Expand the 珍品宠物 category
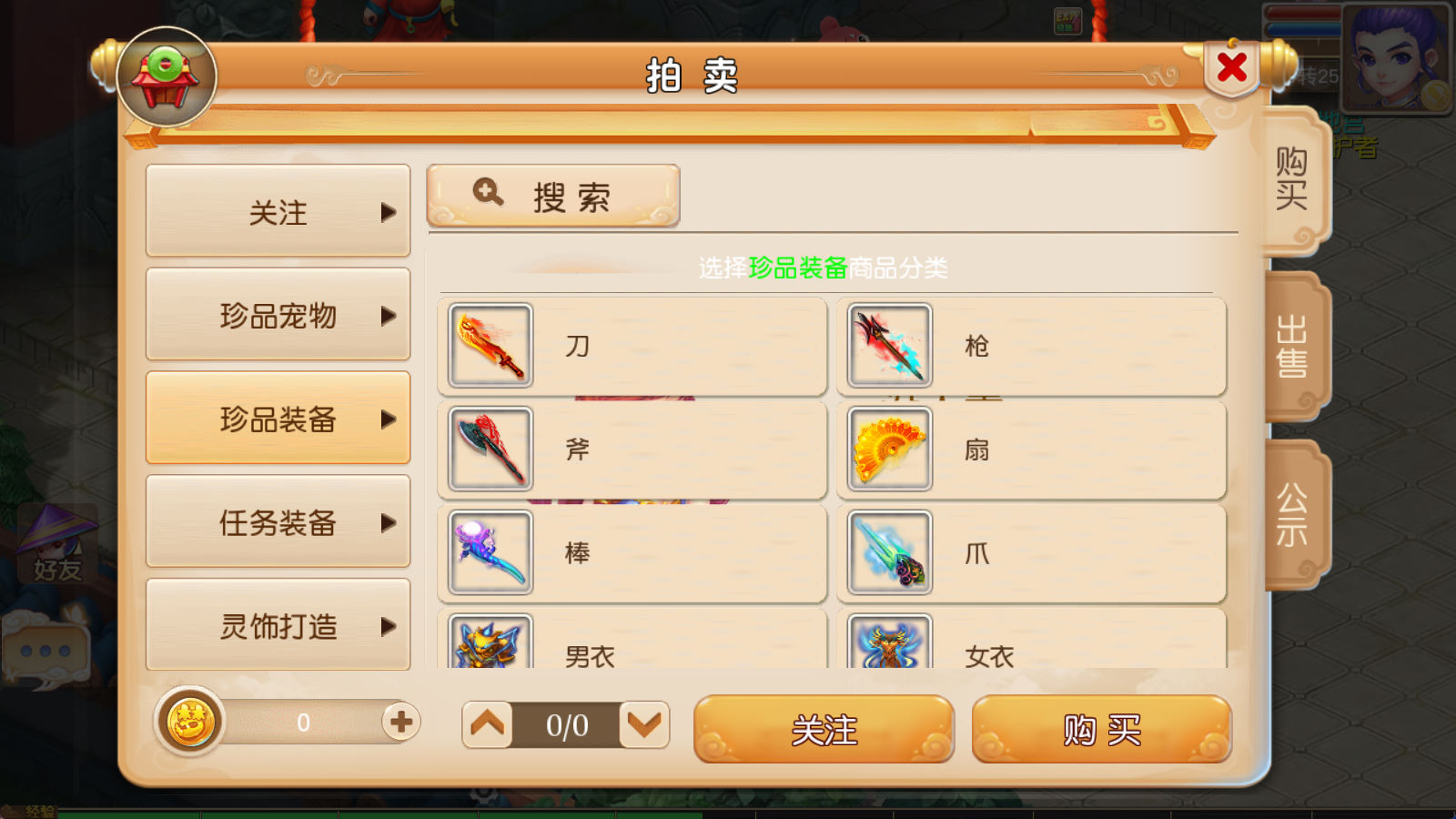1456x819 pixels. click(278, 315)
